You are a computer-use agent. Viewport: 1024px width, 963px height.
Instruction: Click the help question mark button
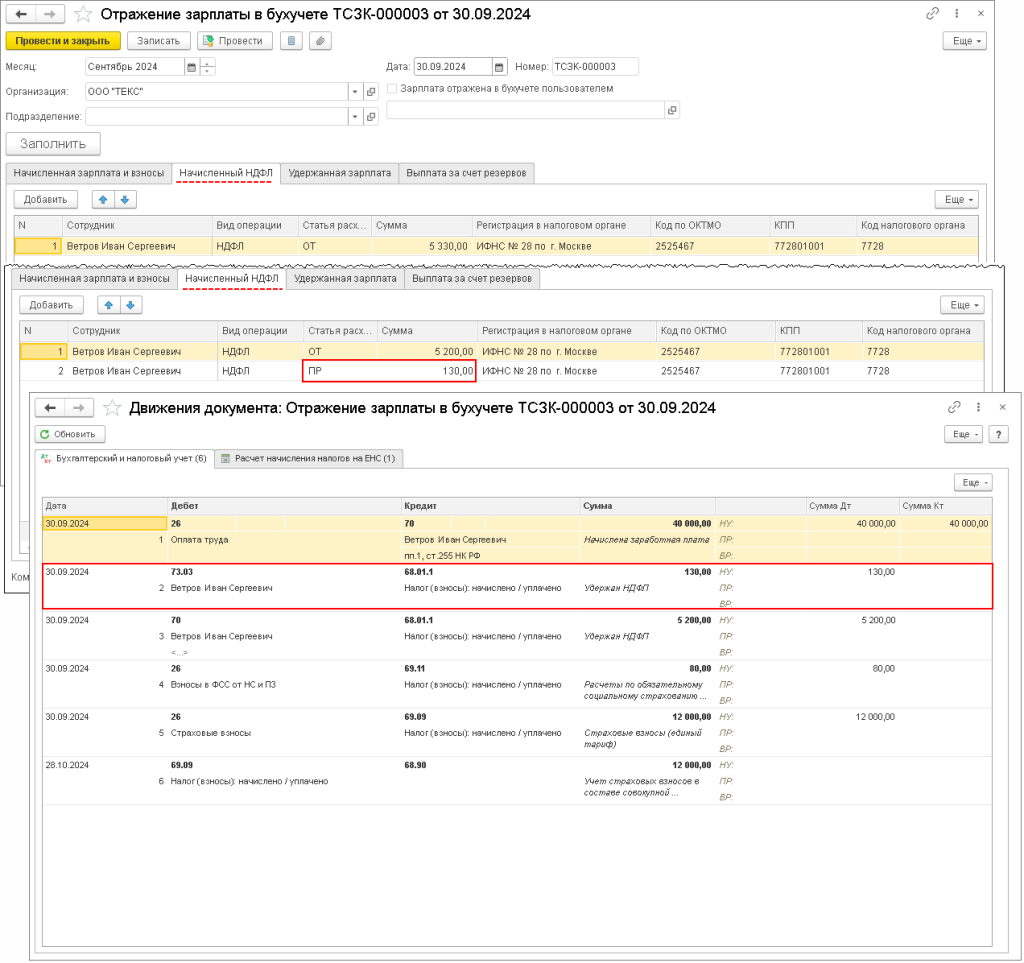pyautogui.click(x=997, y=434)
